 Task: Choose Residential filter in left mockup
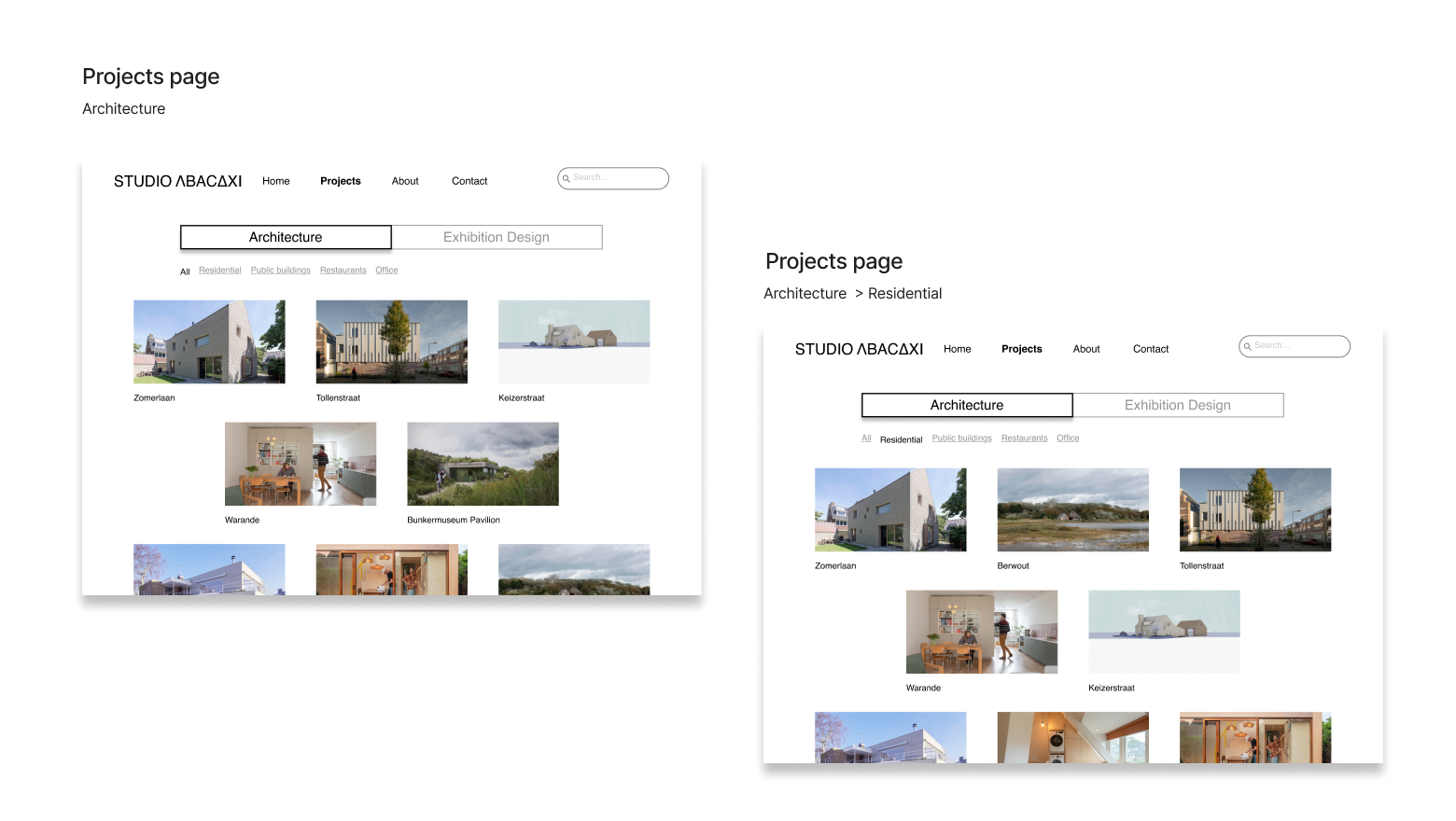(220, 271)
